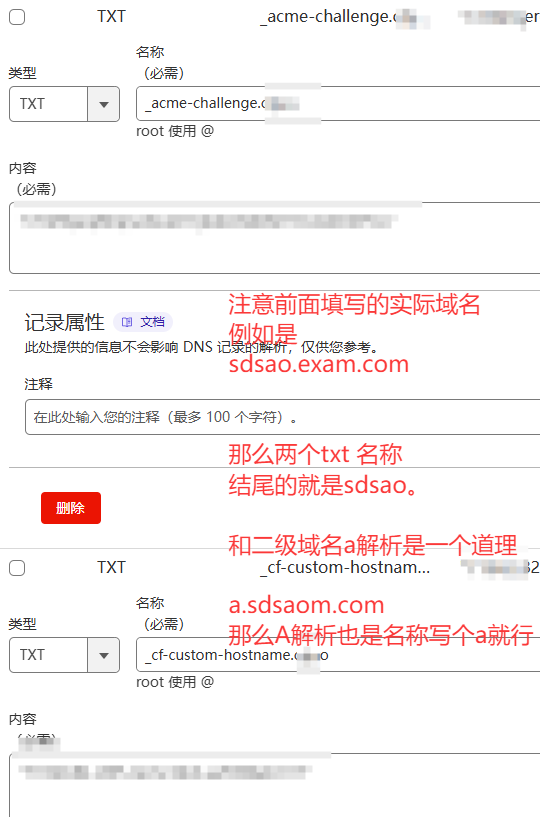Select the TXT type cell in the cf-custom-hostname row
Screen dimensions: 540x817
click(112, 567)
